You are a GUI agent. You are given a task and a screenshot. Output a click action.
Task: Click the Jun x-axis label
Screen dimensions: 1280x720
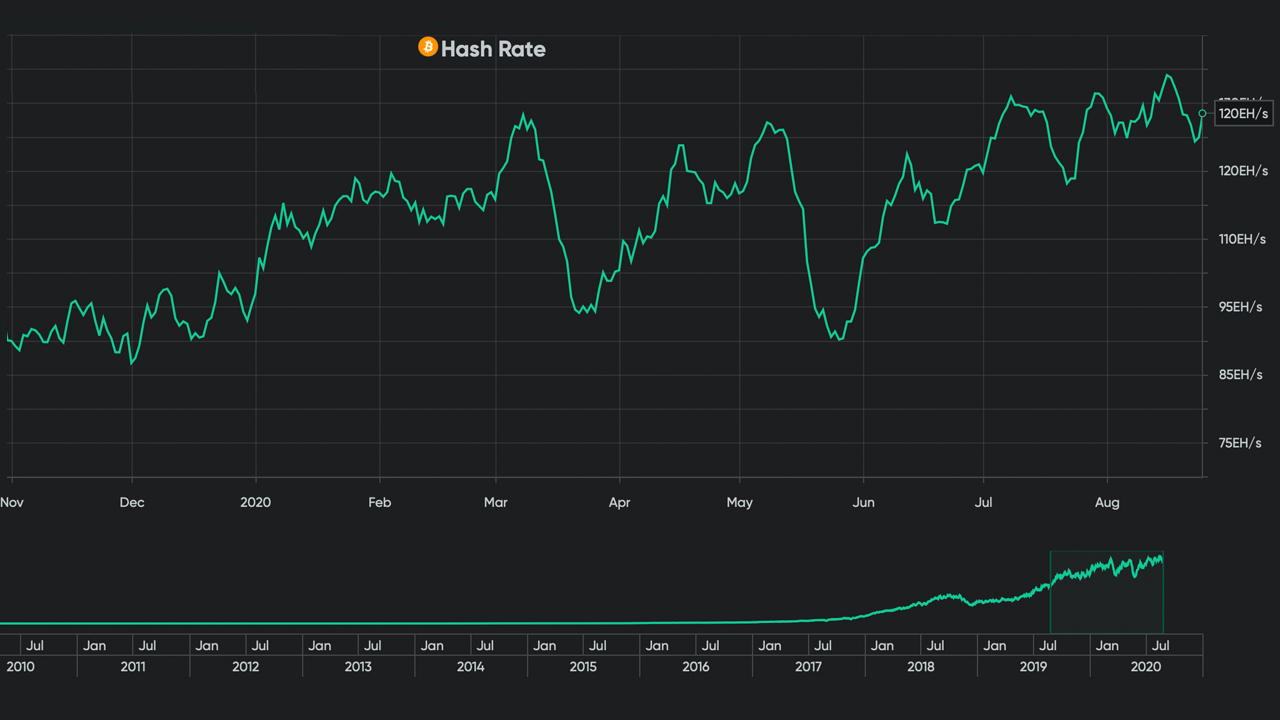click(x=863, y=502)
